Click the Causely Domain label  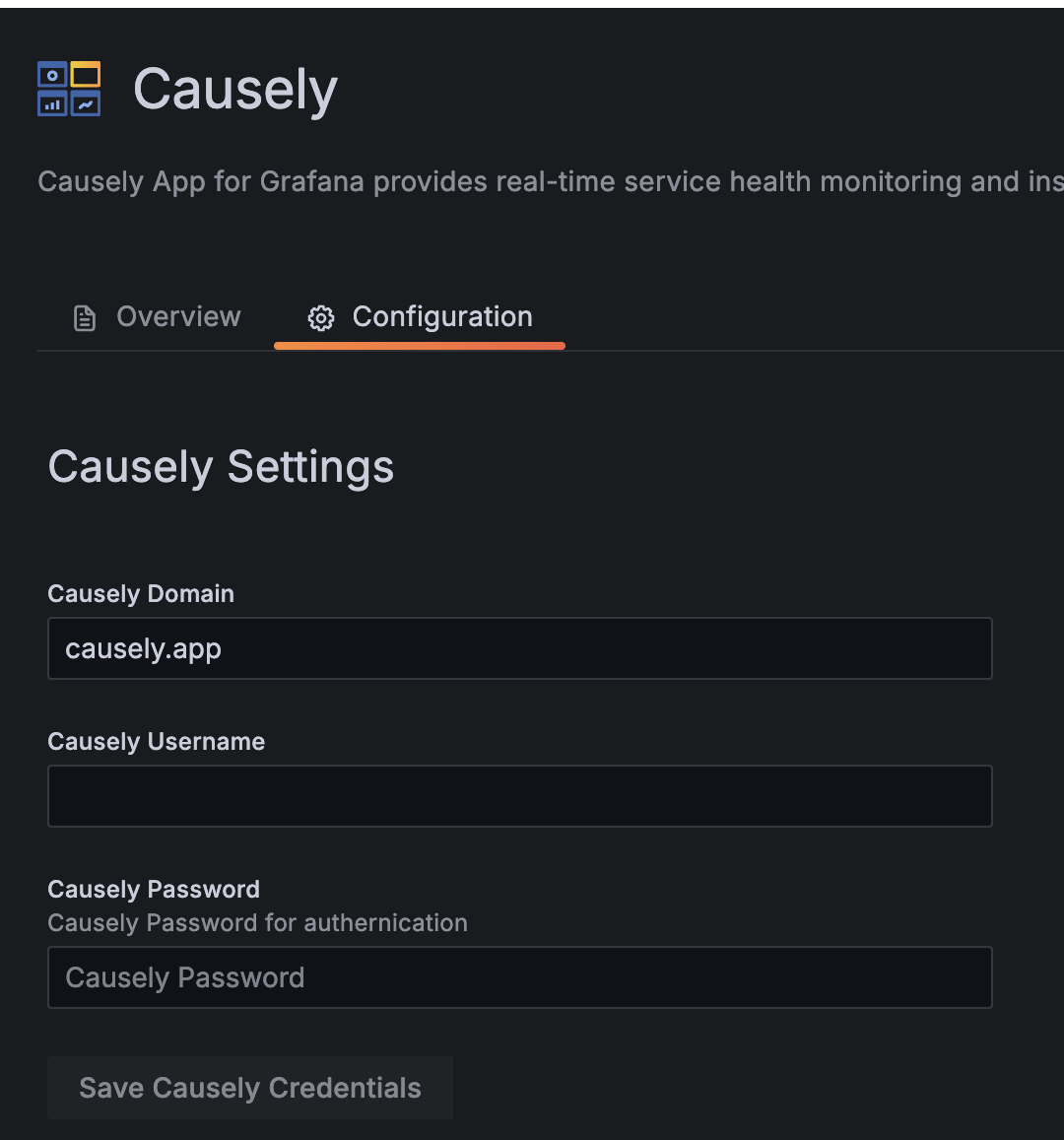[x=141, y=593]
